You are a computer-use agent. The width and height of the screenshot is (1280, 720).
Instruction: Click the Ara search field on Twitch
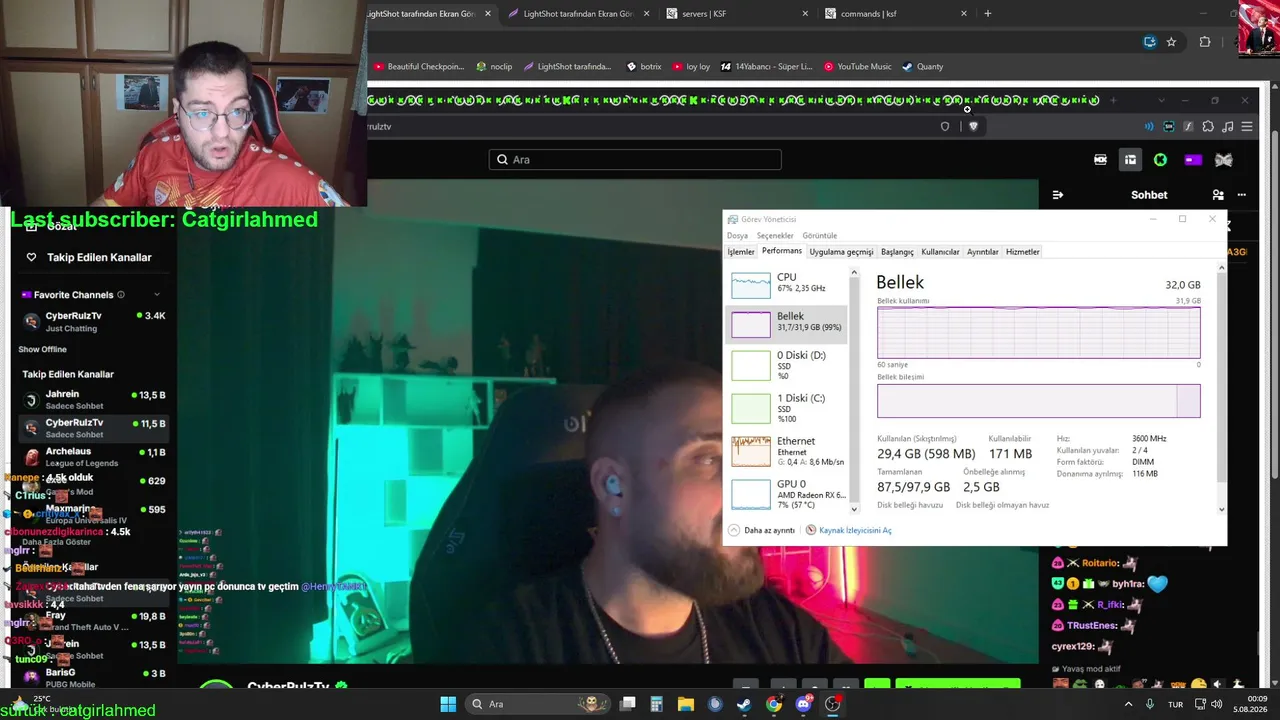tap(635, 160)
